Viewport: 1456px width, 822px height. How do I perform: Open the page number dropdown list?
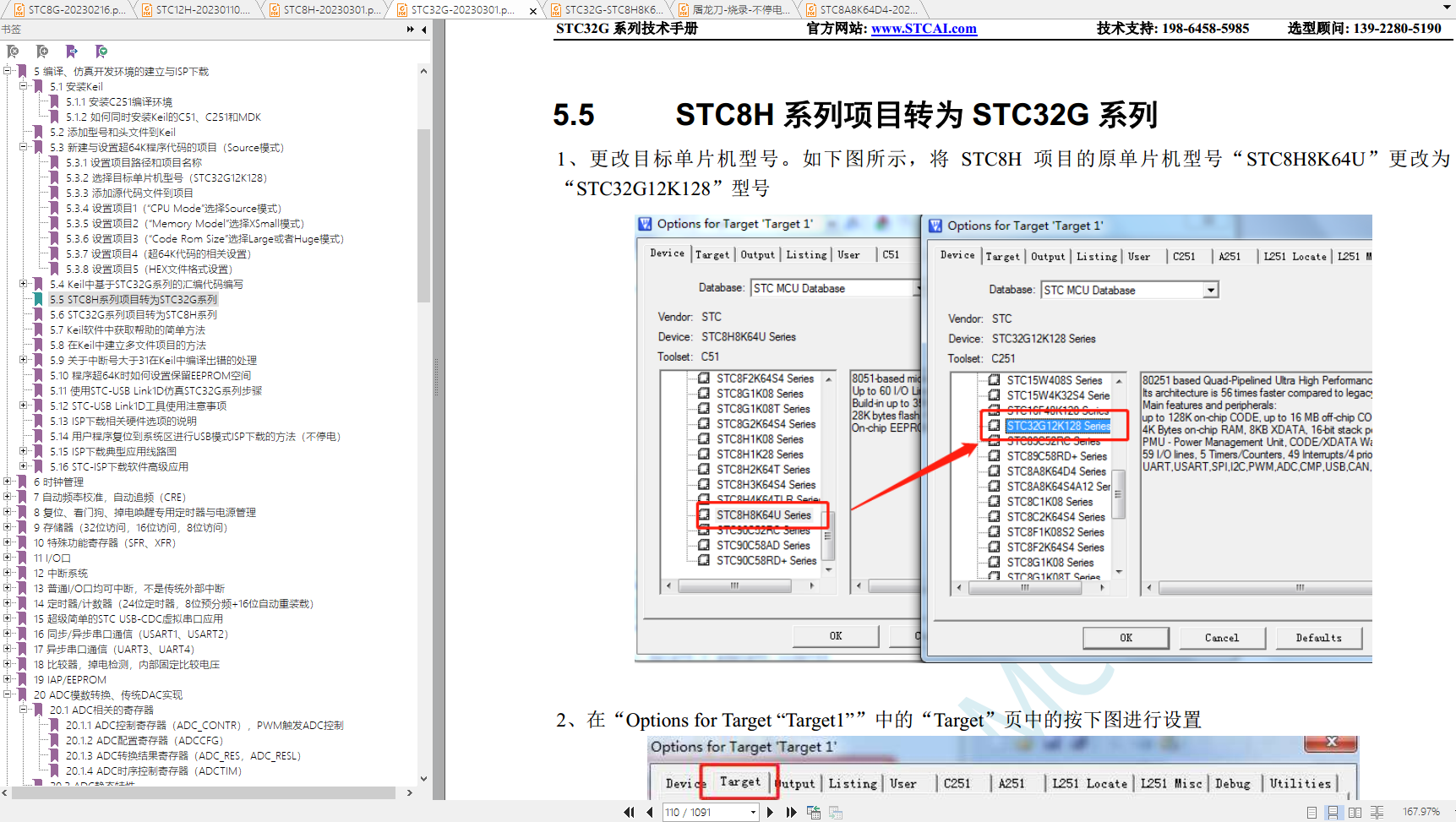tap(753, 813)
